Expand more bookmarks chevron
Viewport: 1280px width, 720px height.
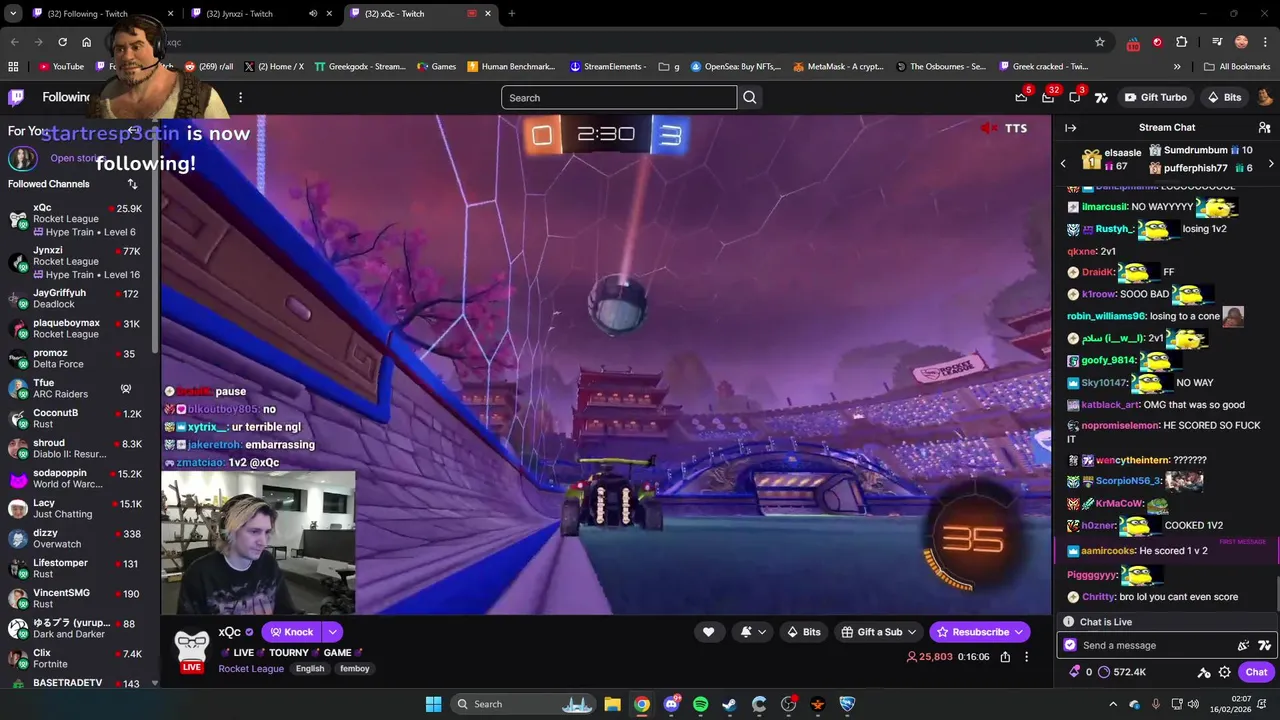tap(1176, 67)
